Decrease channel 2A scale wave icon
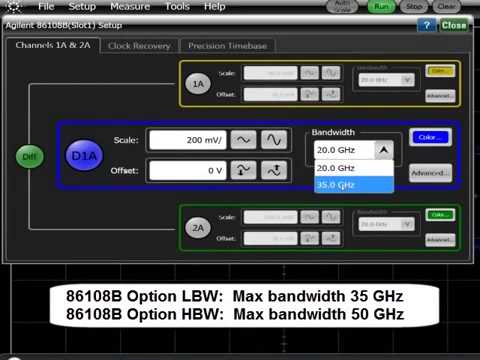The height and width of the screenshot is (360, 480). (x=309, y=217)
